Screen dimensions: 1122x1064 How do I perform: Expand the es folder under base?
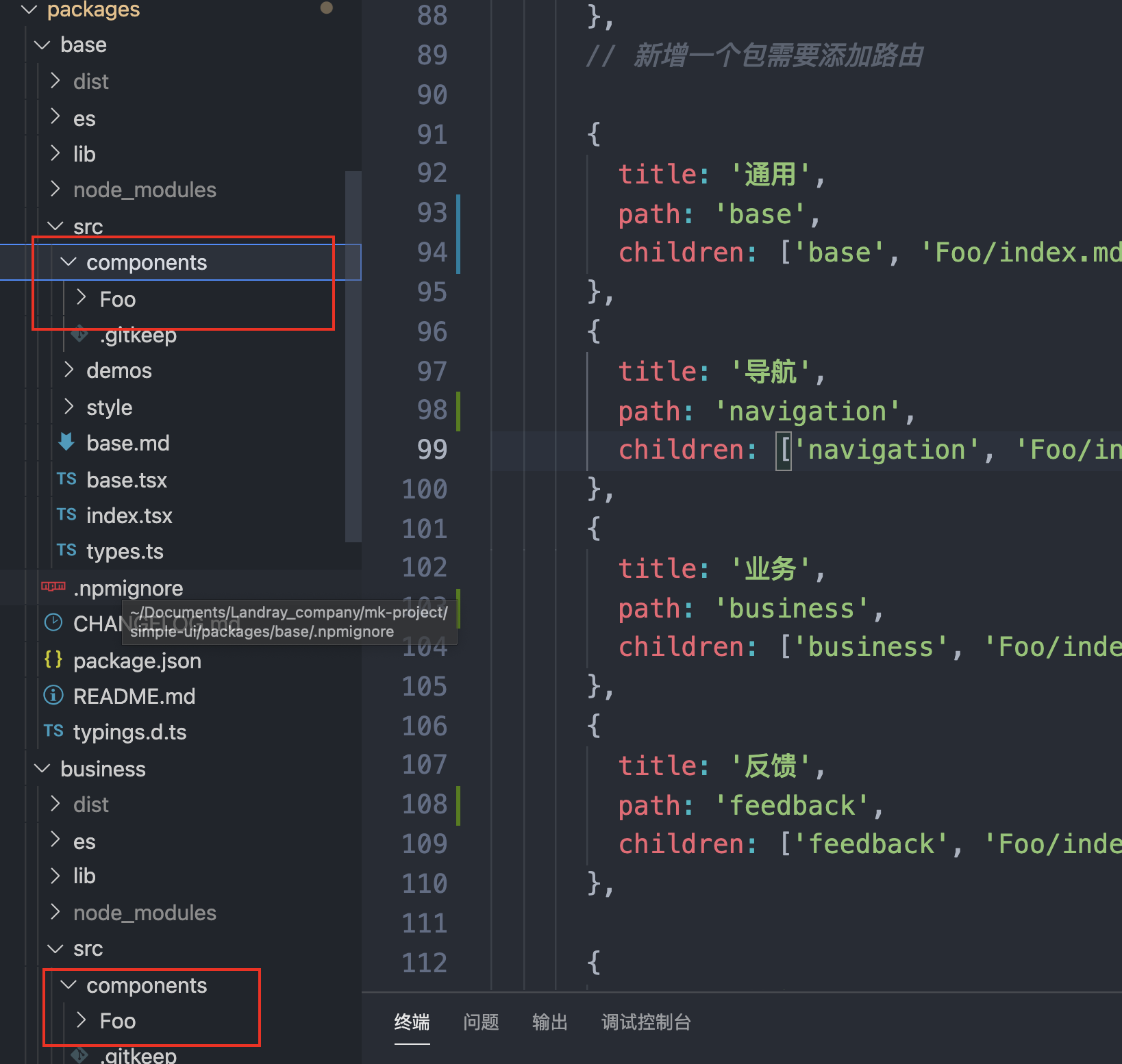(x=55, y=118)
